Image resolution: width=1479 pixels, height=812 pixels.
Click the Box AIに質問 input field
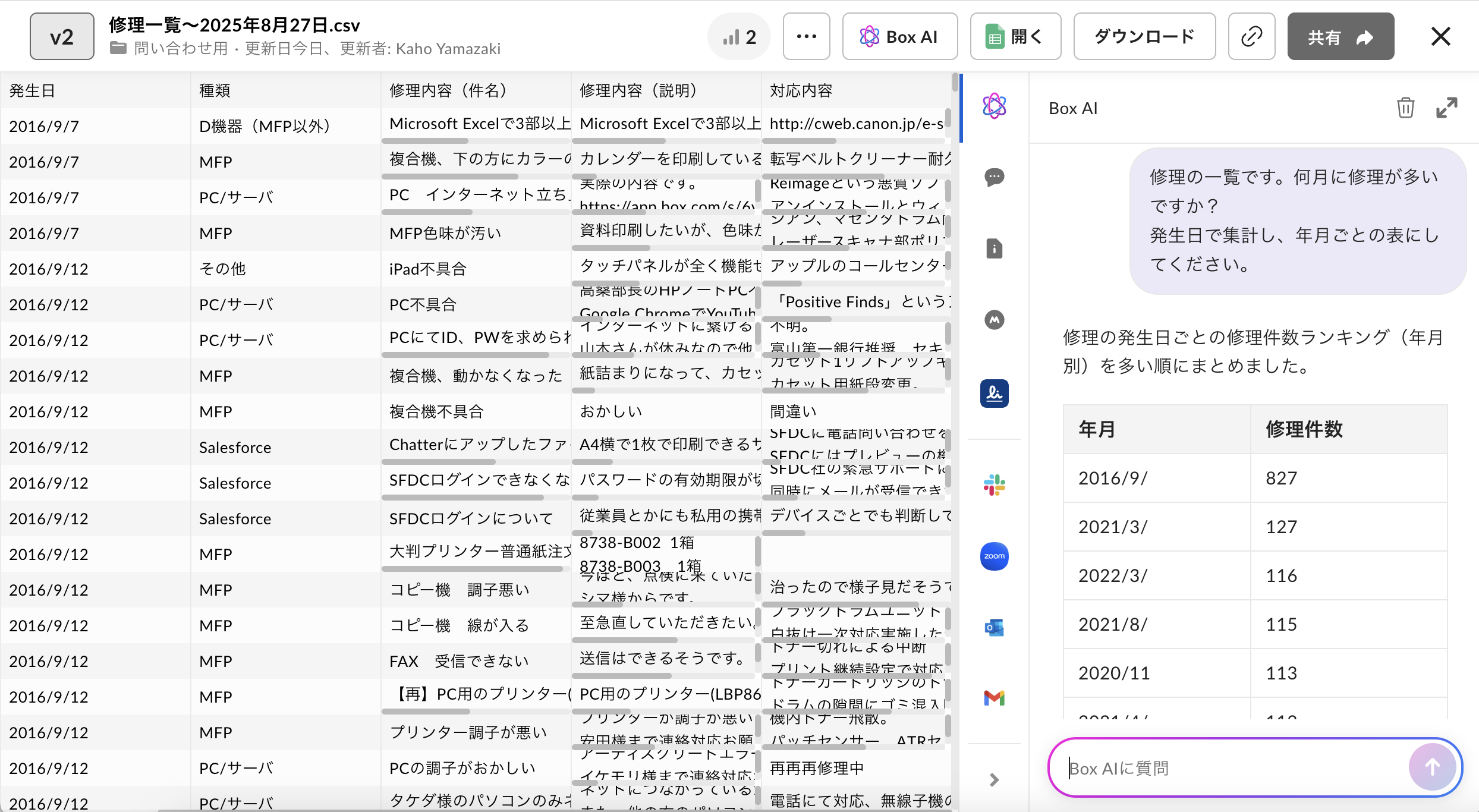[x=1231, y=768]
